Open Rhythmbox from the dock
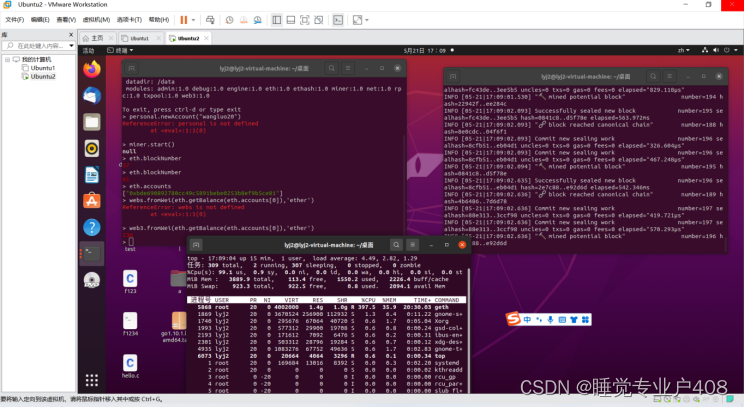The image size is (744, 408). (92, 148)
